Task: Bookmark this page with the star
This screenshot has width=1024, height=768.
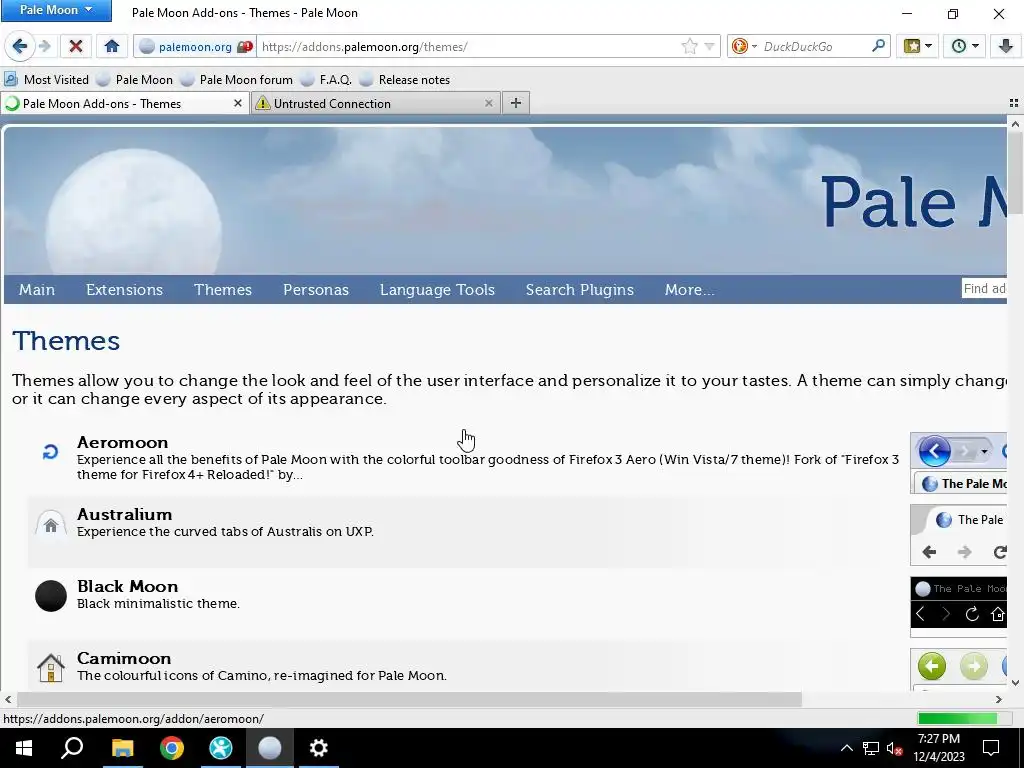Action: (x=689, y=46)
